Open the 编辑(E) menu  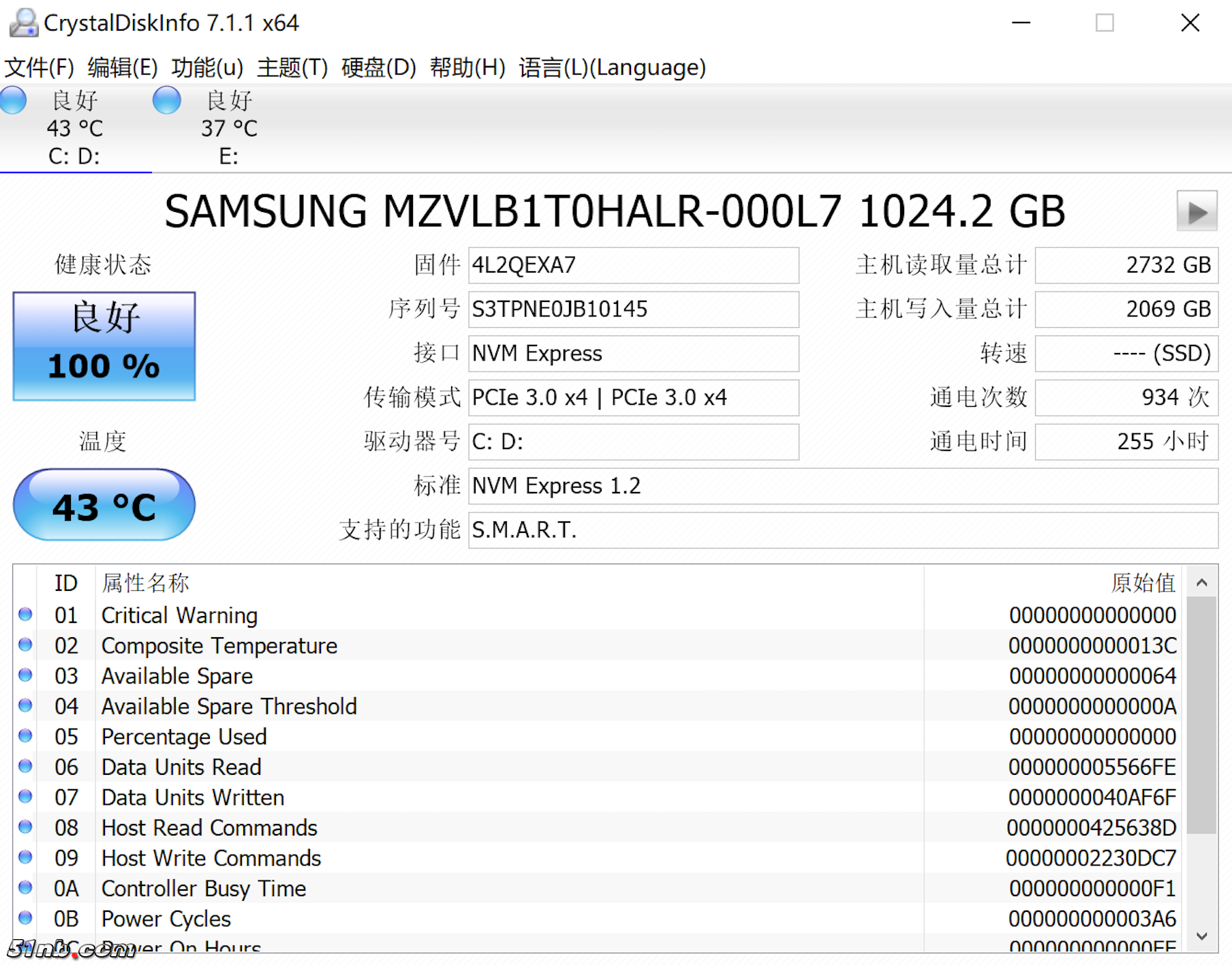point(123,67)
